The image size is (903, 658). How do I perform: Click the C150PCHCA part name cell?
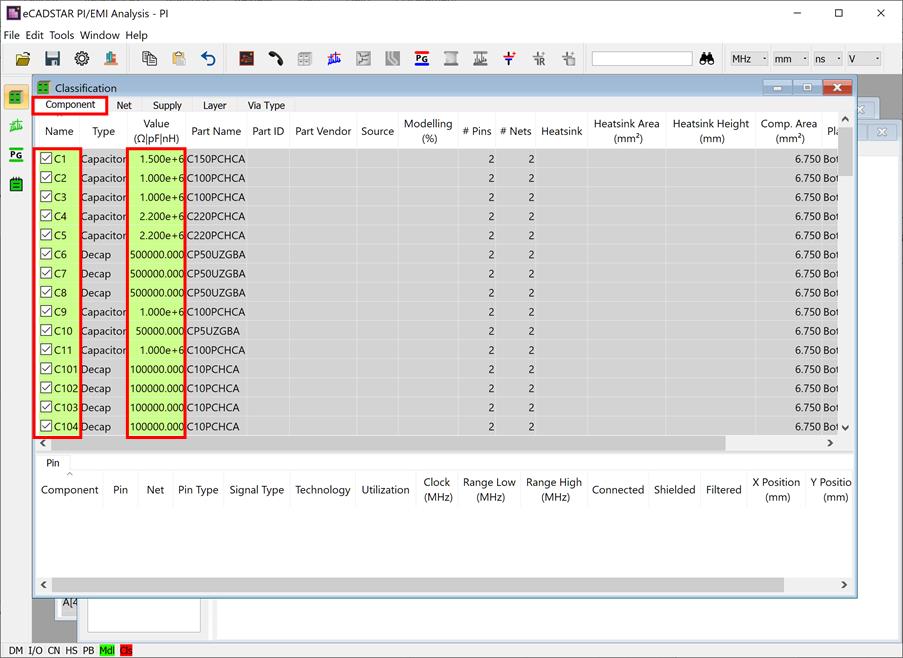[216, 159]
